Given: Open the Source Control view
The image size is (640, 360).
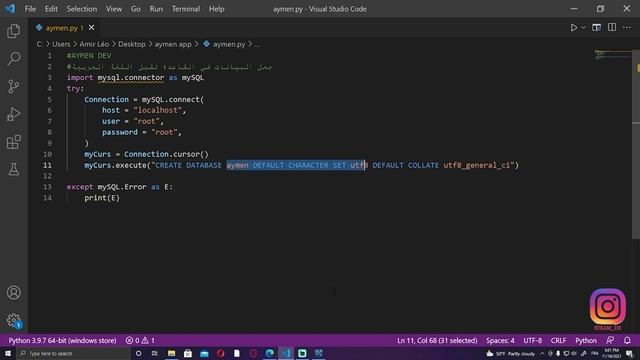Looking at the screenshot, I should click(13, 87).
